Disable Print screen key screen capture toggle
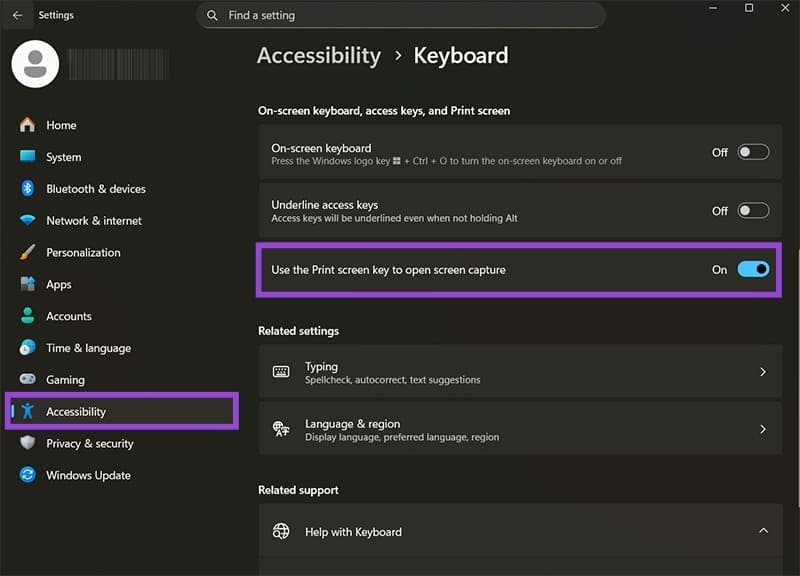 tap(753, 269)
